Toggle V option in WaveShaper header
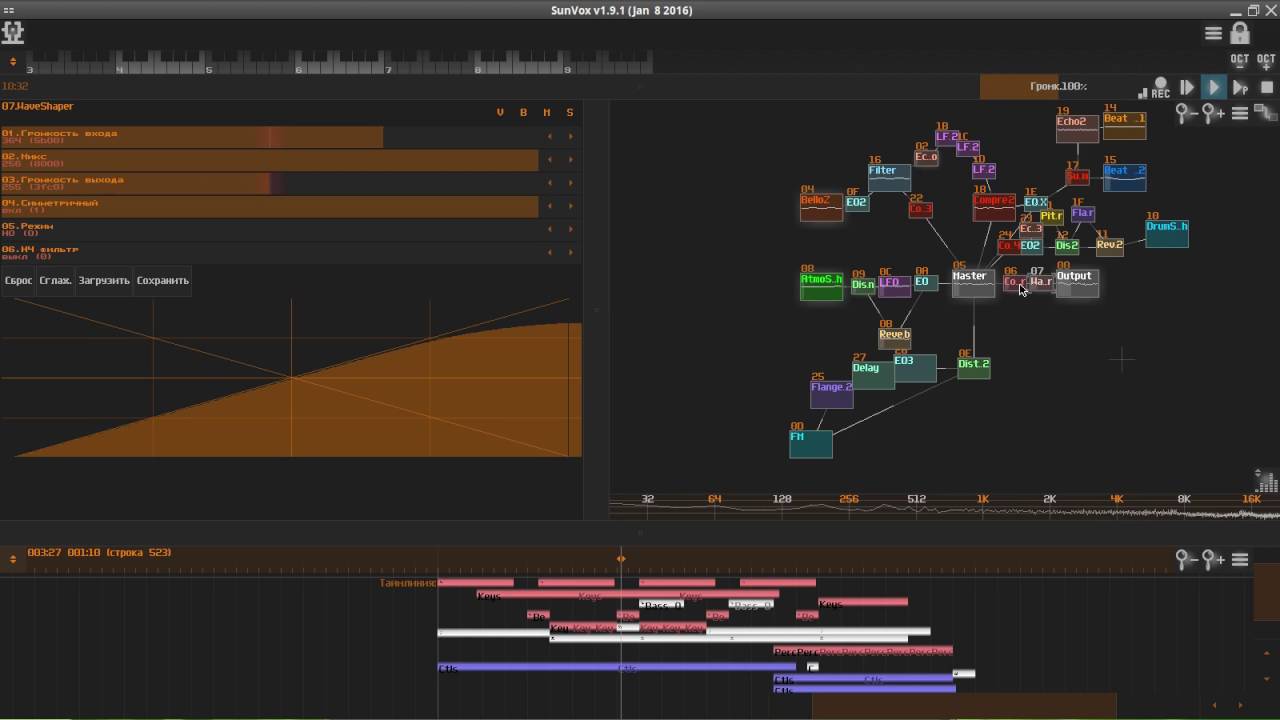Viewport: 1280px width, 720px height. click(500, 112)
